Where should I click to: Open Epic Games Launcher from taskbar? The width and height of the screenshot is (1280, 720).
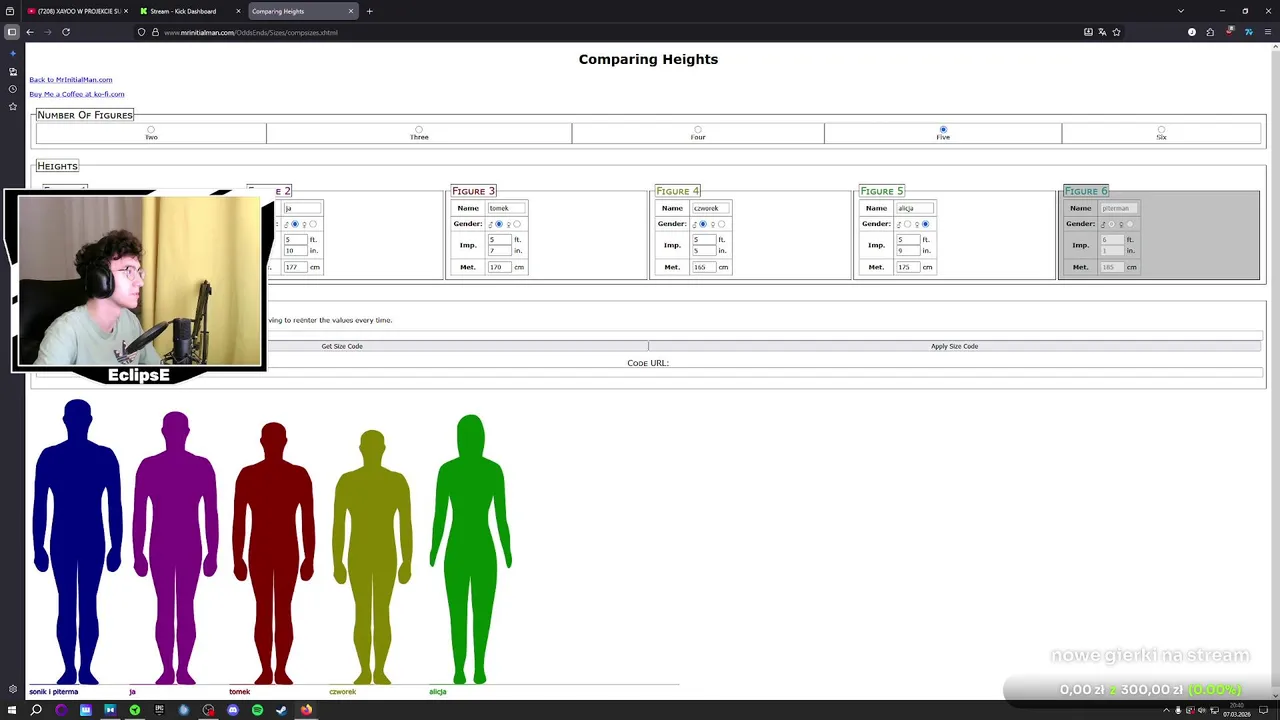(x=159, y=710)
